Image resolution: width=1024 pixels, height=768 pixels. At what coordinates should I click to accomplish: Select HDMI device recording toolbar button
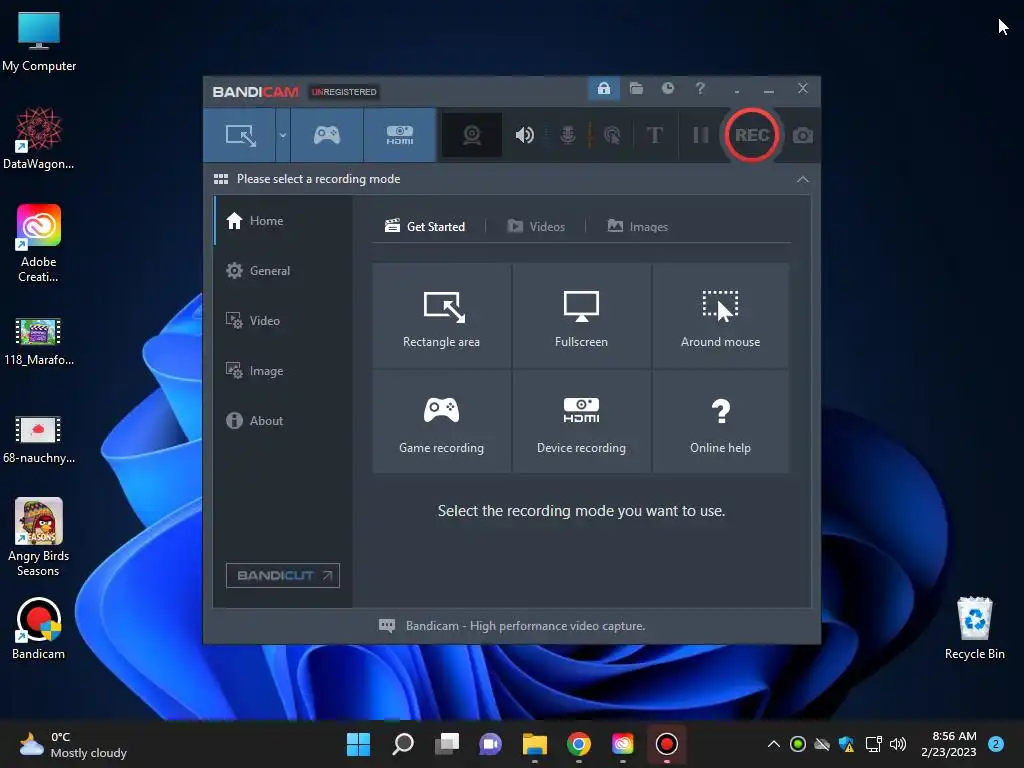[400, 135]
